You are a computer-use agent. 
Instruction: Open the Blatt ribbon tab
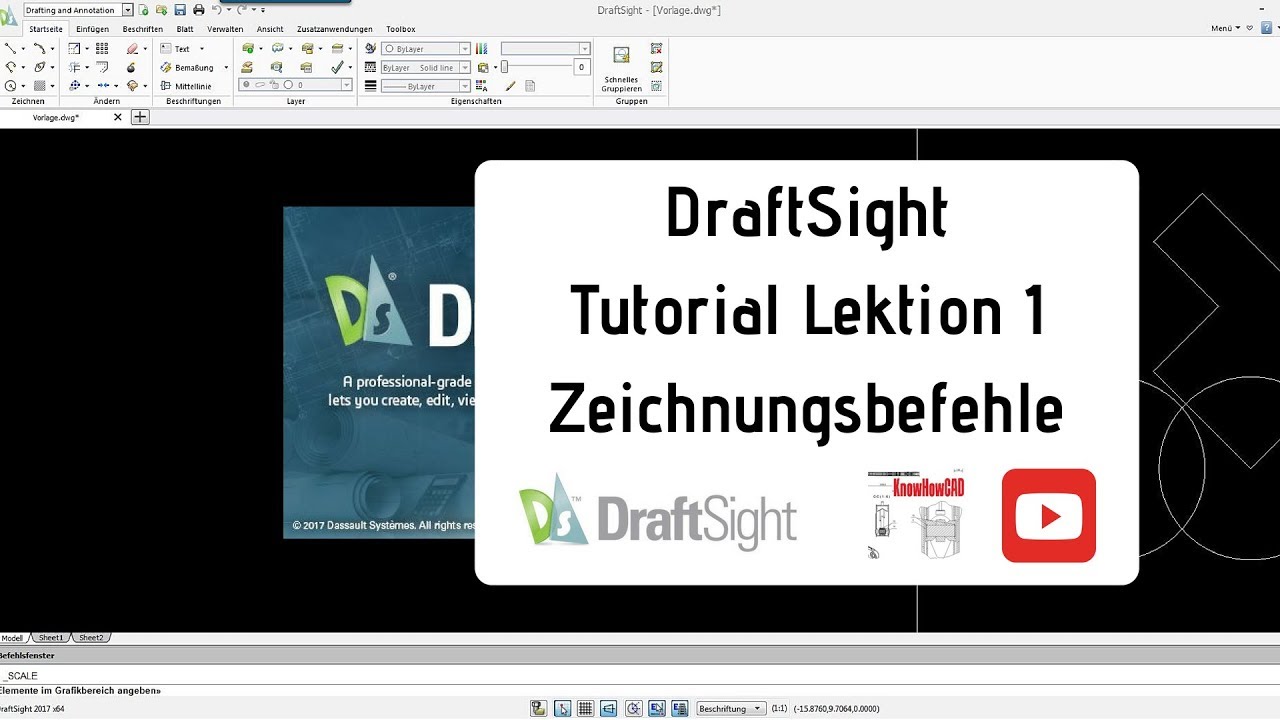click(185, 29)
